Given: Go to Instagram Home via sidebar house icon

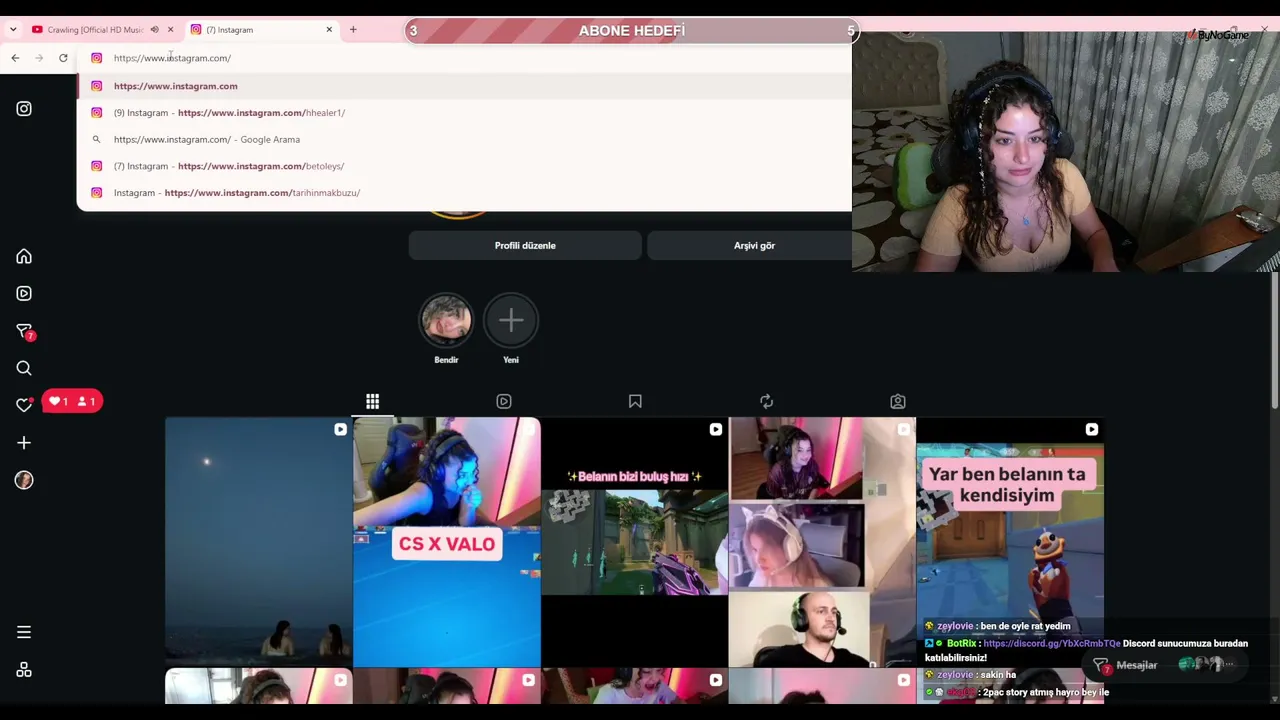Looking at the screenshot, I should click(24, 257).
